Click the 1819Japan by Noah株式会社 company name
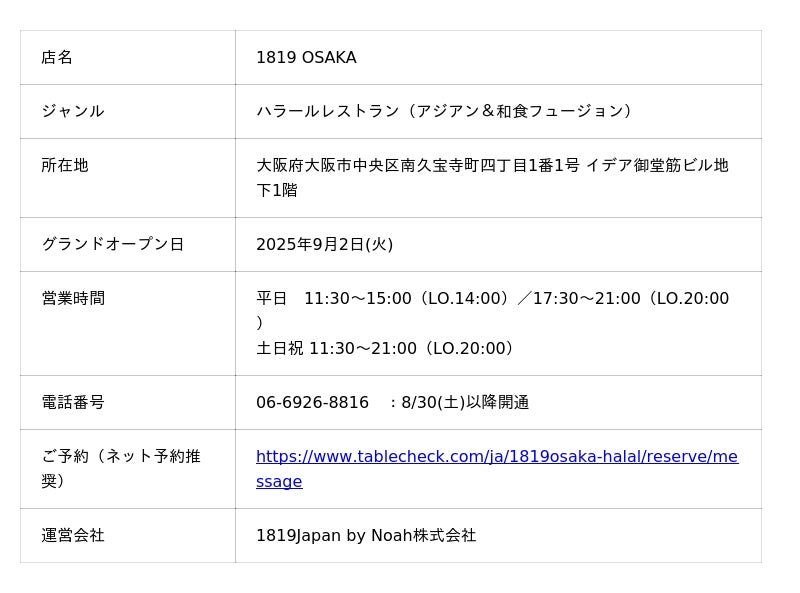This screenshot has width=800, height=593. 366,536
